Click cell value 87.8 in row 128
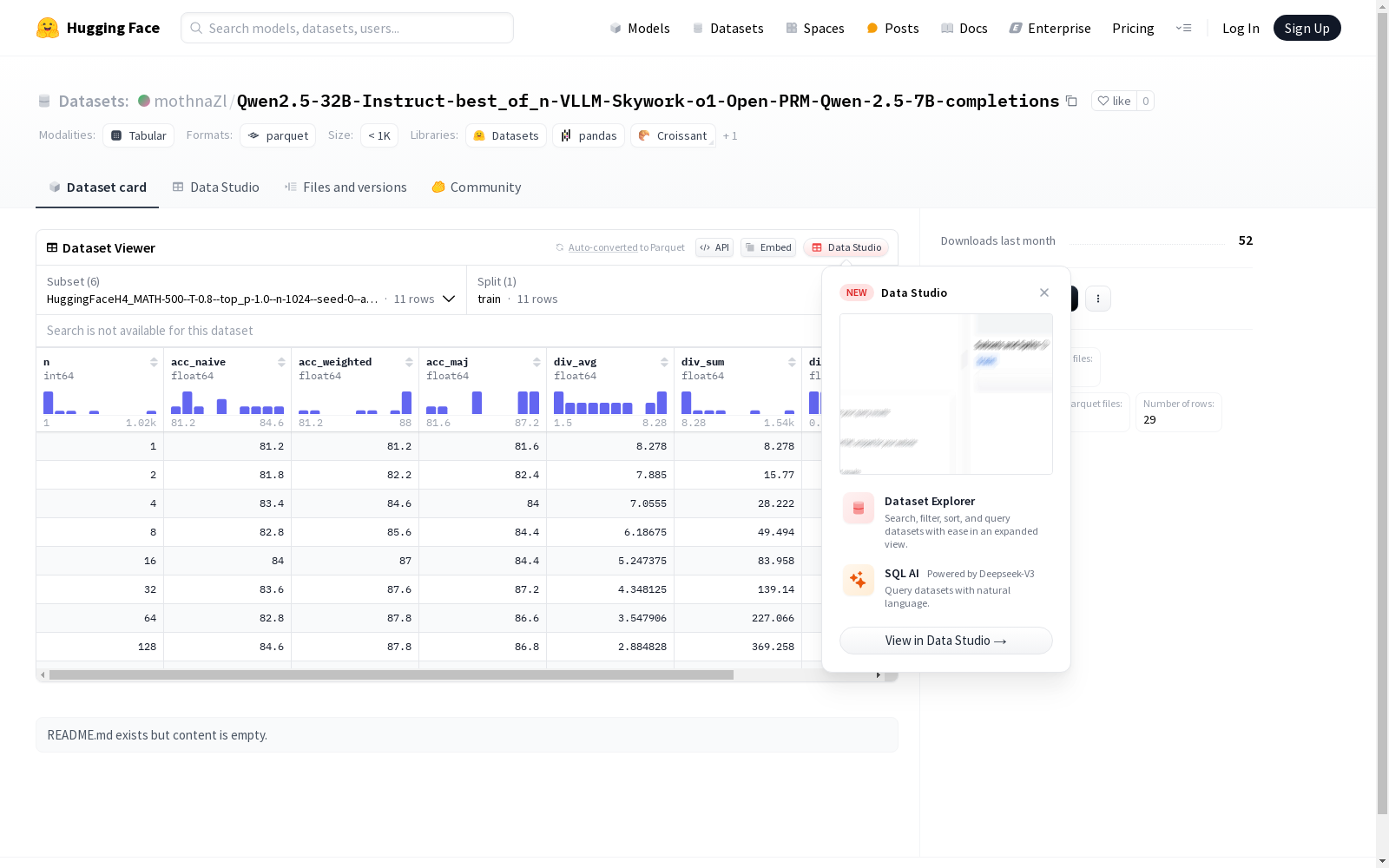This screenshot has width=1389, height=868. click(x=355, y=647)
